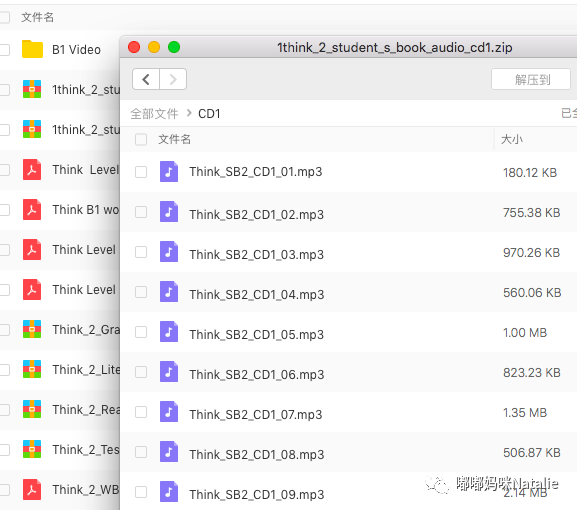This screenshot has width=577, height=510.
Task: Click the first 1think_2_stu zip archive icon
Action: [32, 89]
